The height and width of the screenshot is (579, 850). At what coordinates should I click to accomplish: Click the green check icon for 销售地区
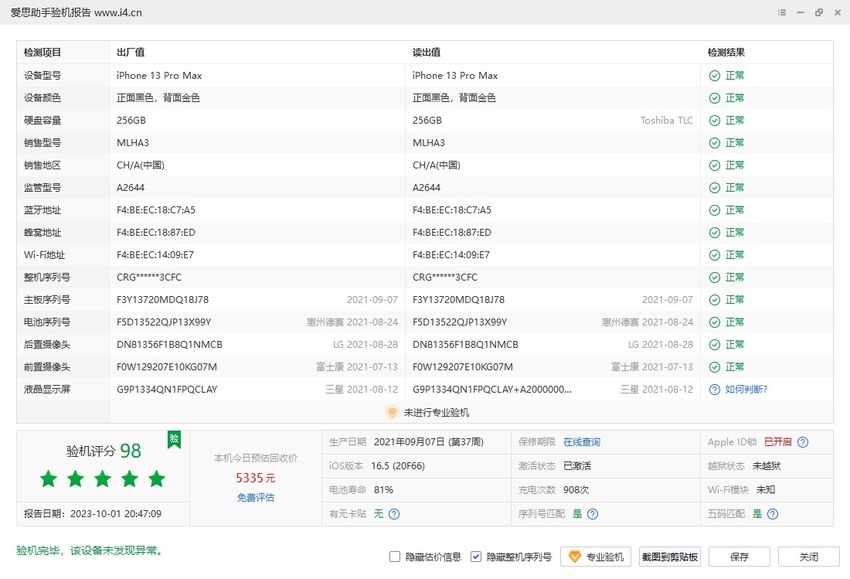(x=714, y=165)
